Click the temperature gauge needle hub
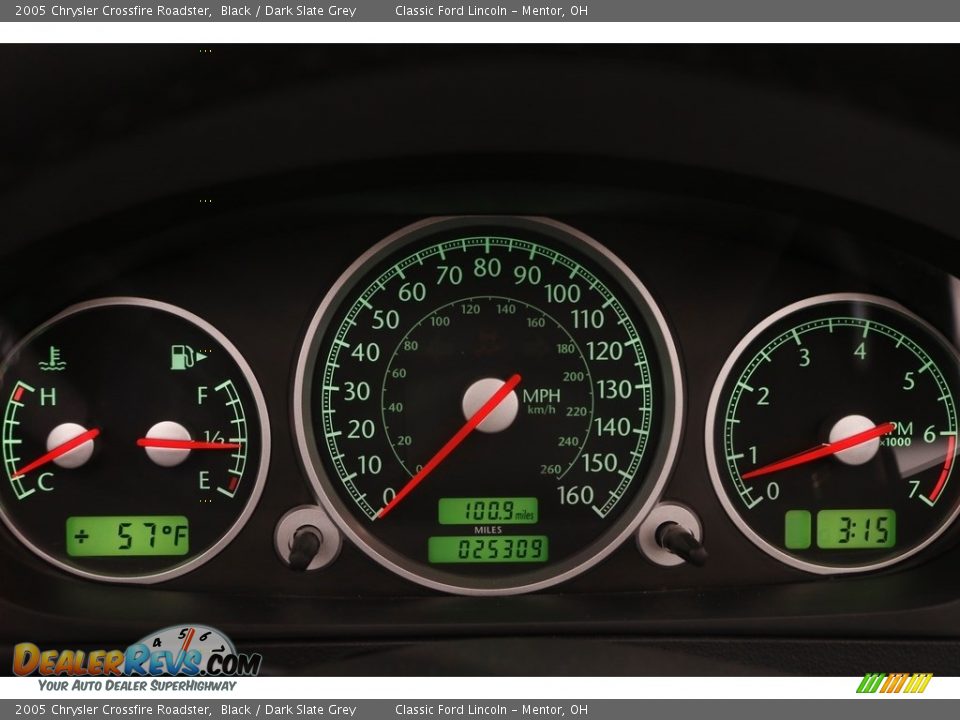The height and width of the screenshot is (720, 960). [70, 446]
